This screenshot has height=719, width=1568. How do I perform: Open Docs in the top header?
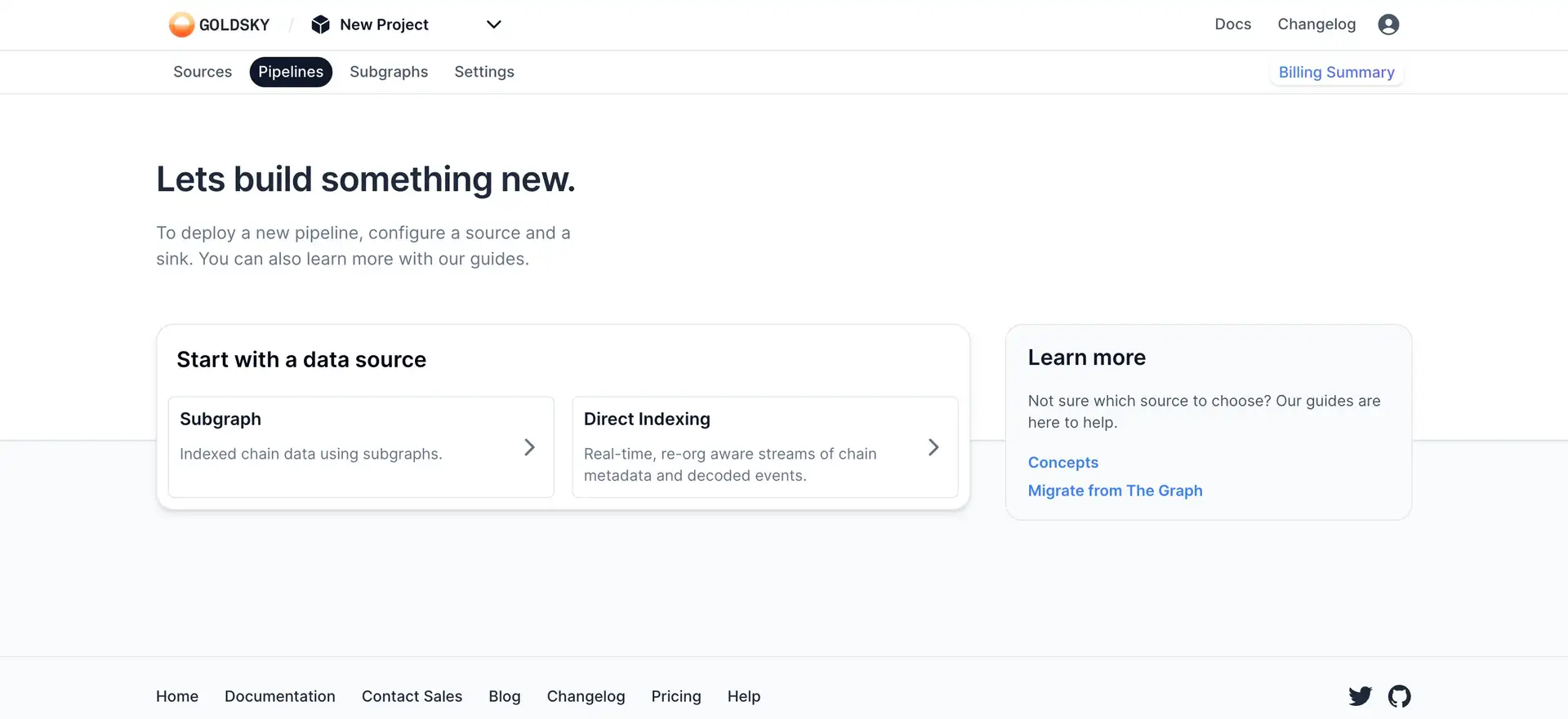(x=1232, y=24)
